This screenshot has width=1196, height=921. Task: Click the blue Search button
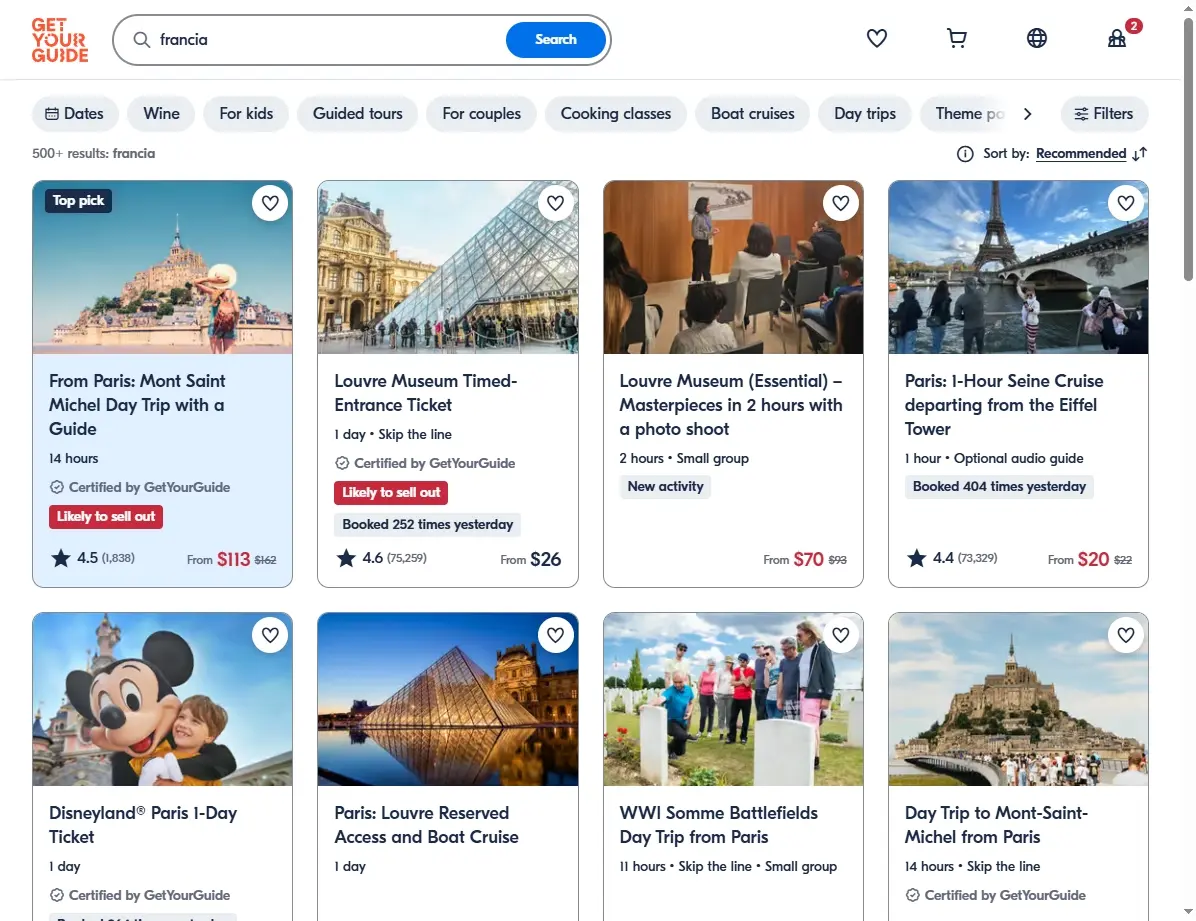tap(555, 40)
